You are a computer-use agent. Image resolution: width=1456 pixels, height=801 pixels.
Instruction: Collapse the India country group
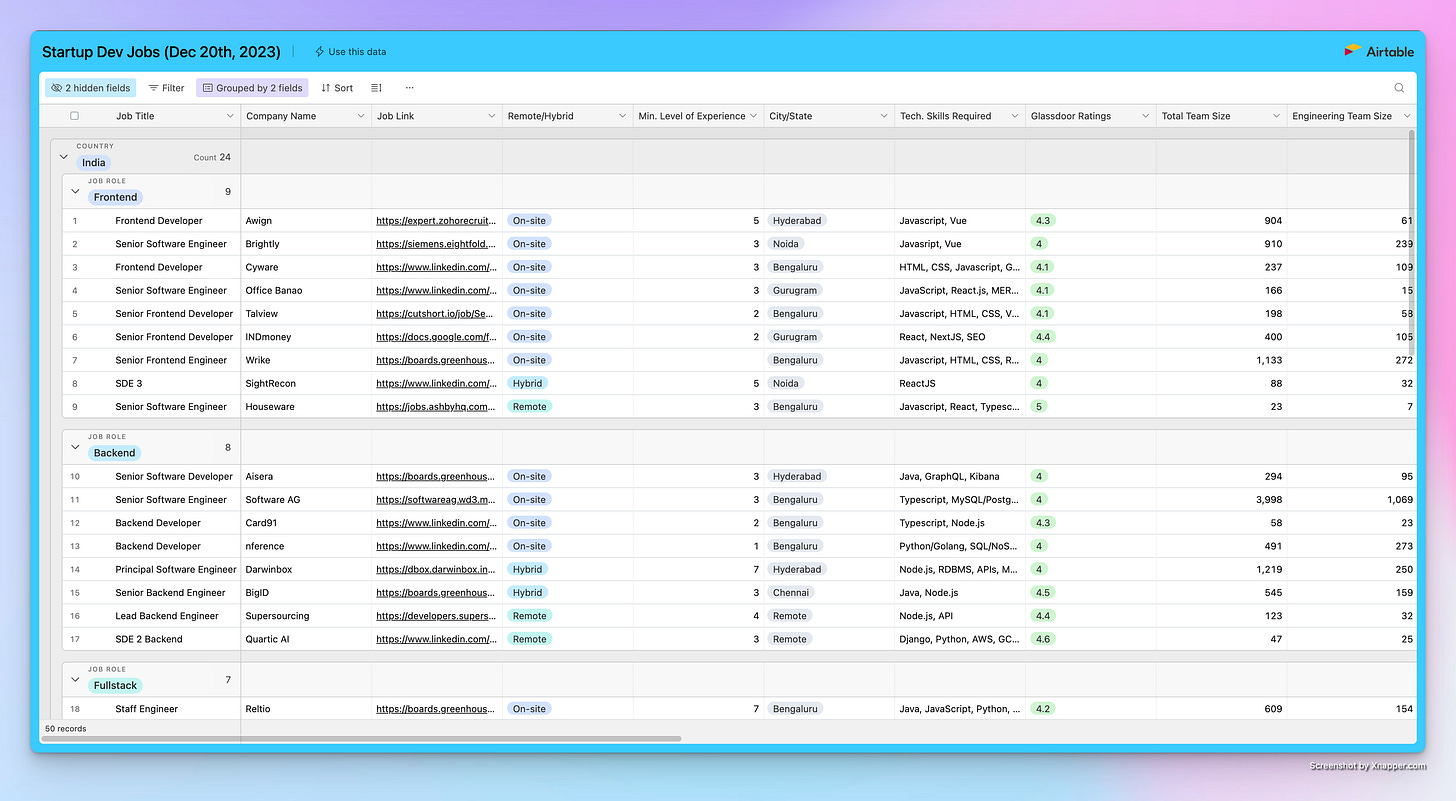[x=64, y=157]
